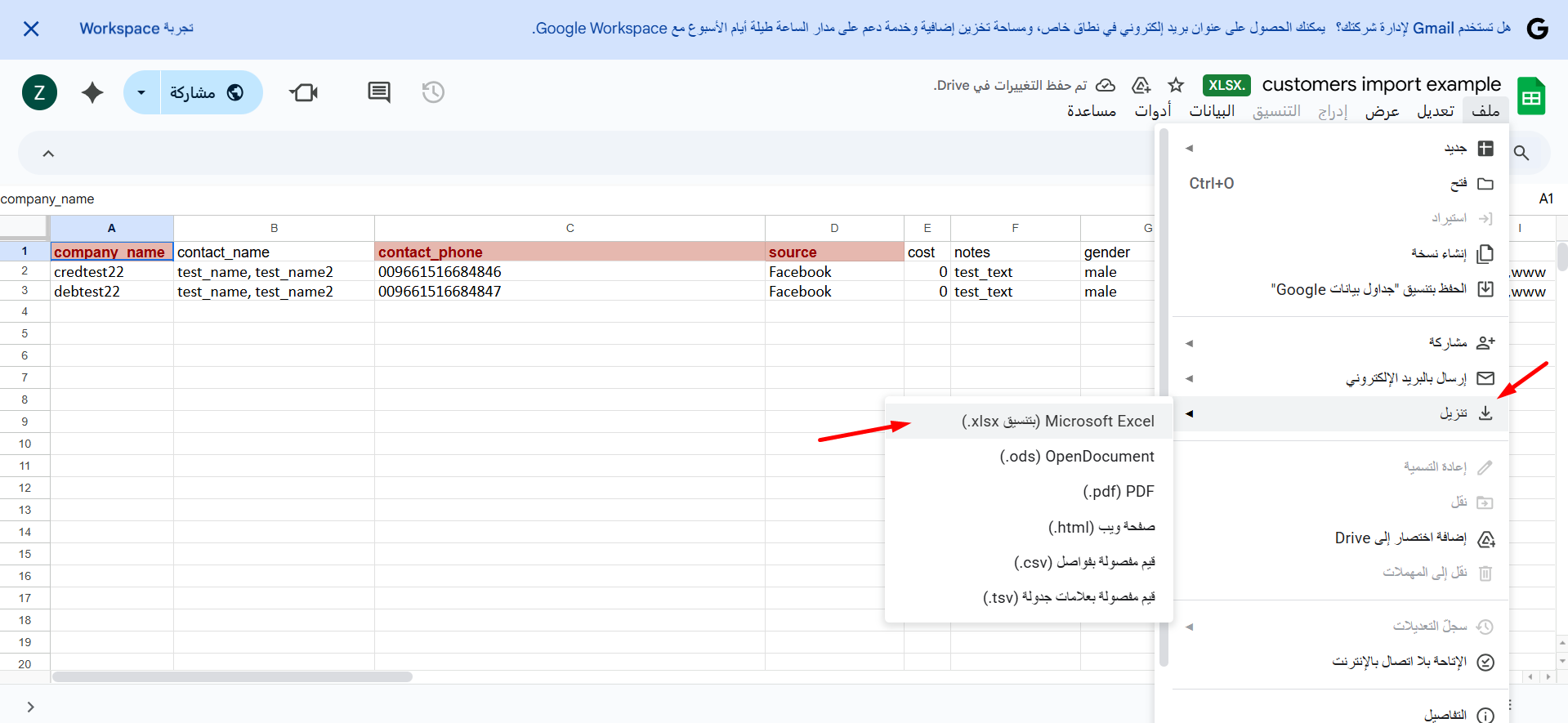Click the مشاركة share button
This screenshot has height=723, width=1568.
coord(208,92)
